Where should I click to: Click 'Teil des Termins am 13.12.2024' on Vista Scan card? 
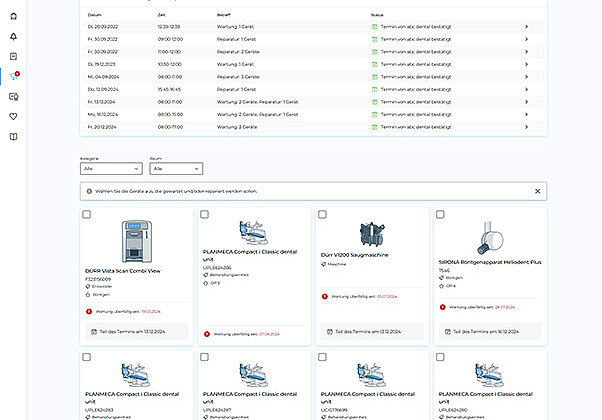pos(132,332)
